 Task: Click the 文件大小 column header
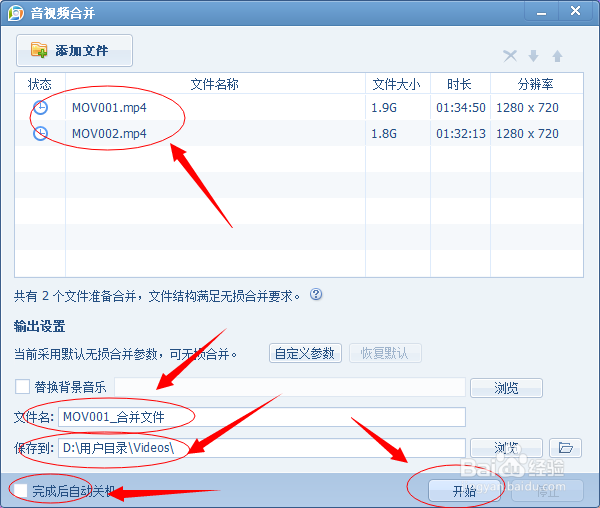(x=397, y=84)
